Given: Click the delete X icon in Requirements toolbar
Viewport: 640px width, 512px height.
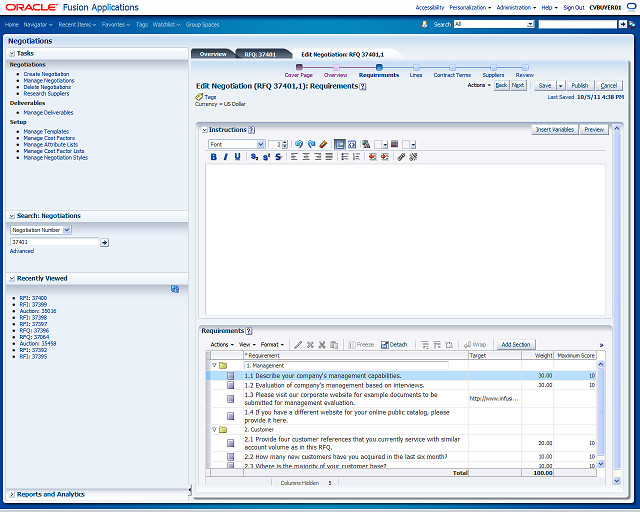Looking at the screenshot, I should point(310,345).
